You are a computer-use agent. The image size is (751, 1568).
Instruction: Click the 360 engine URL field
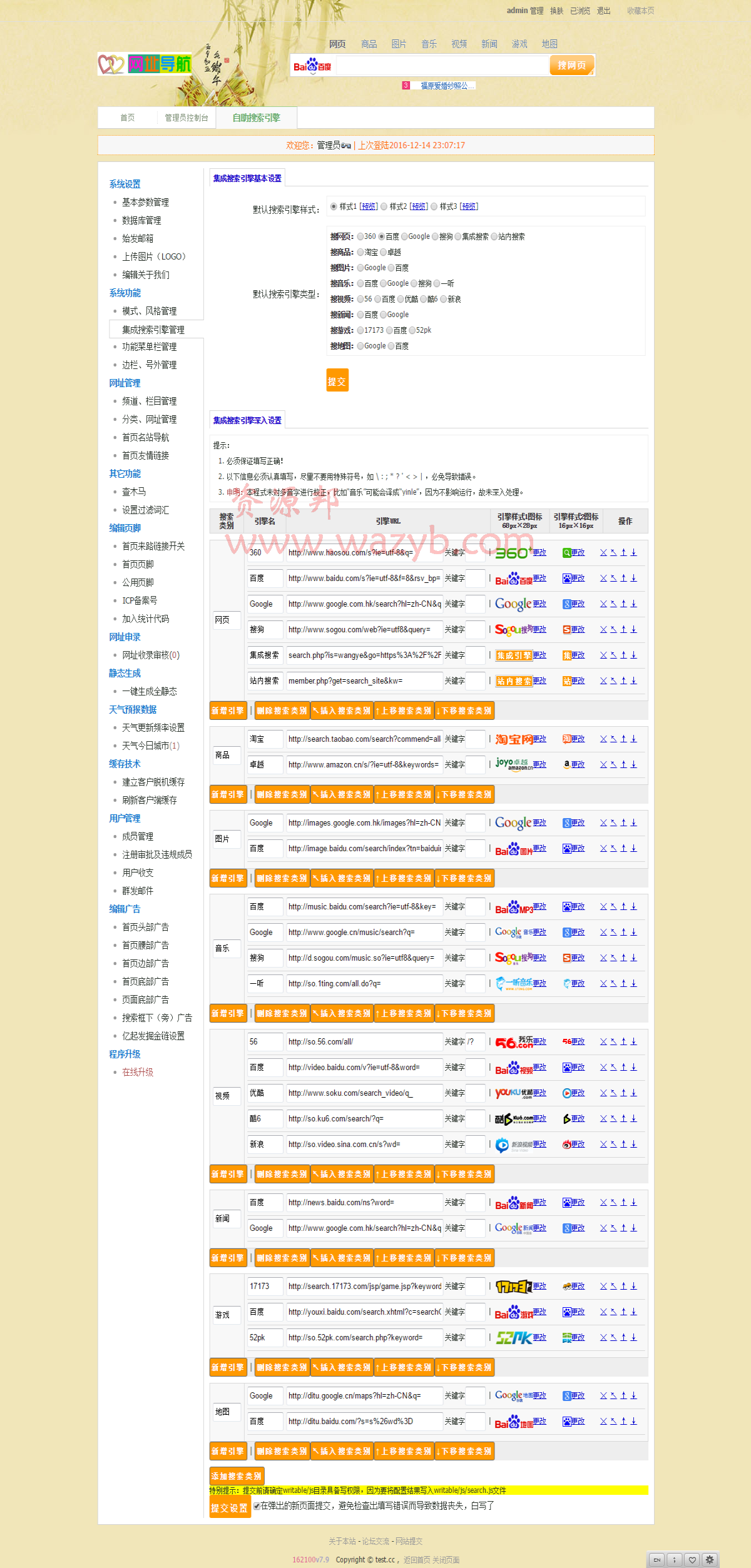tap(364, 553)
